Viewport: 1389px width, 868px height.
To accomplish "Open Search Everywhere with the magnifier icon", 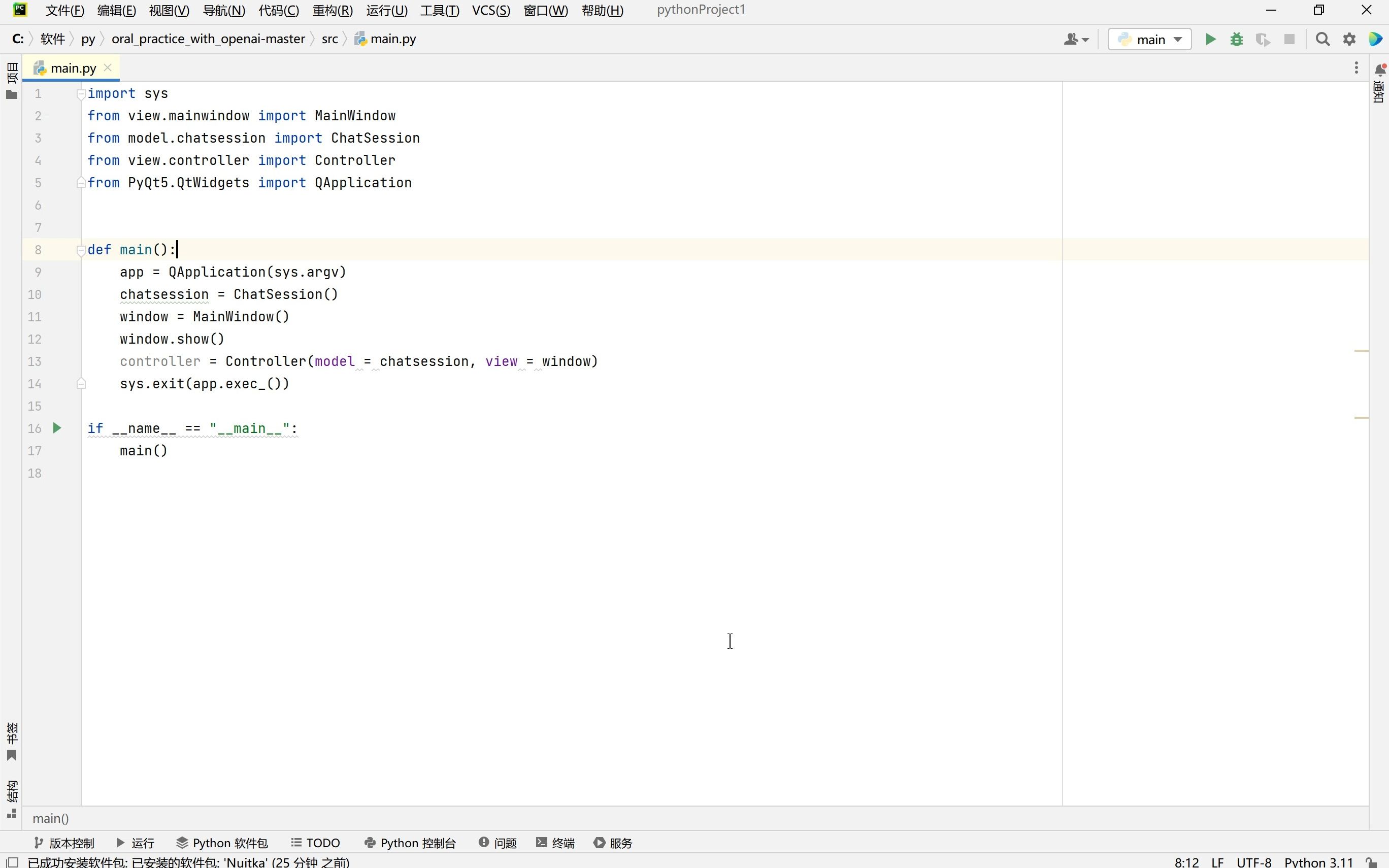I will 1322,39.
